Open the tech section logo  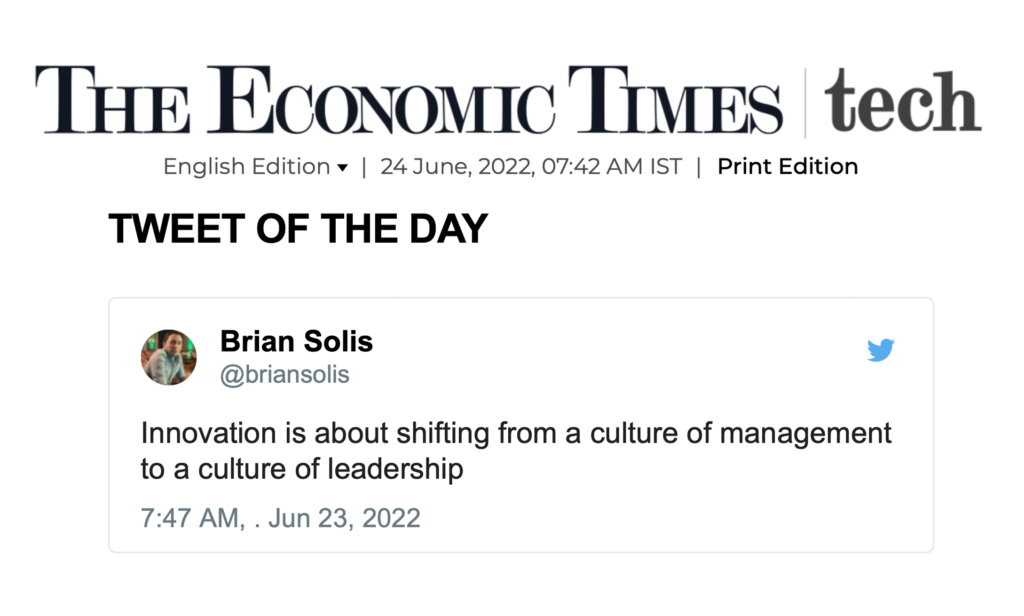click(901, 103)
